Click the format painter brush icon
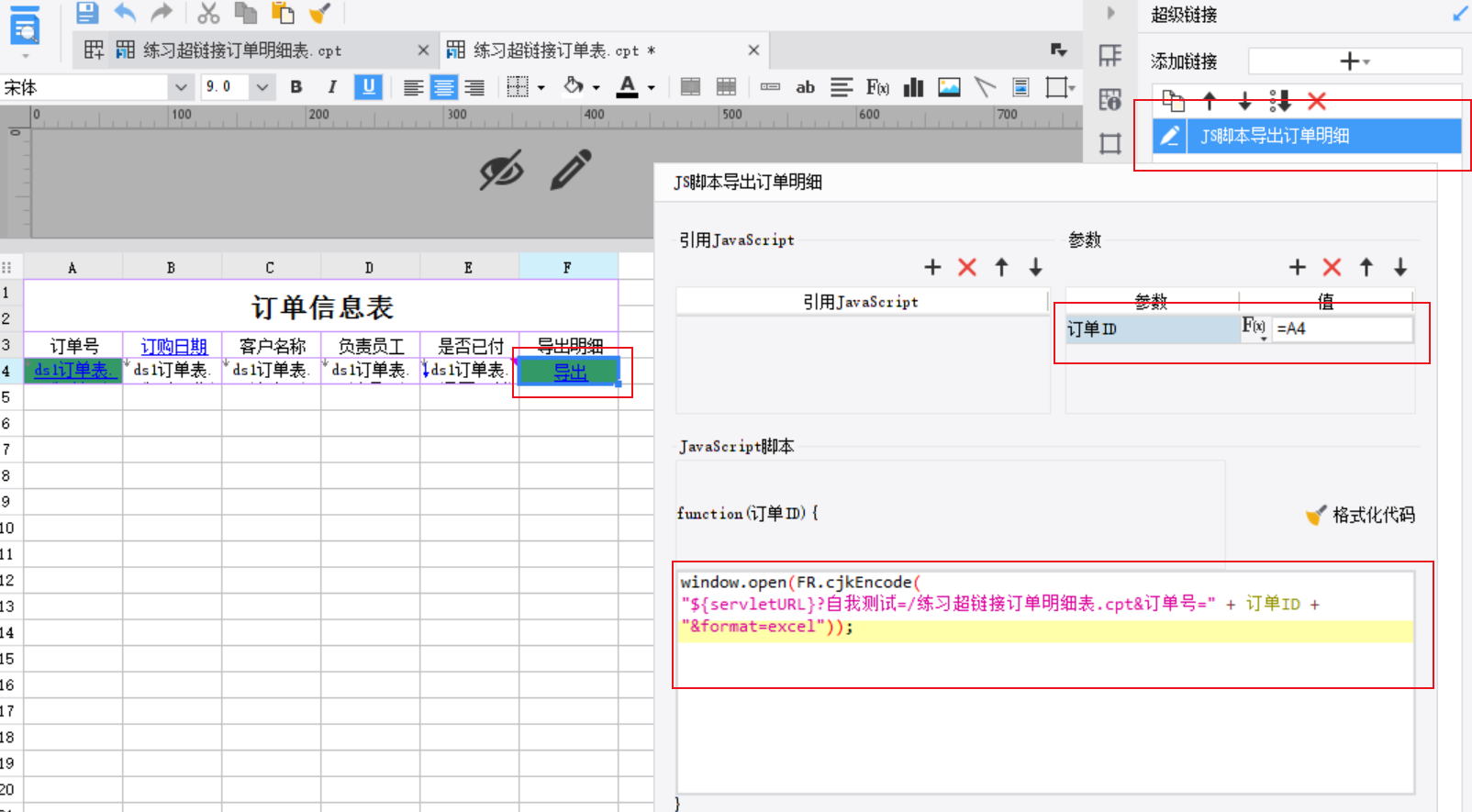The height and width of the screenshot is (812, 1472). pyautogui.click(x=319, y=13)
